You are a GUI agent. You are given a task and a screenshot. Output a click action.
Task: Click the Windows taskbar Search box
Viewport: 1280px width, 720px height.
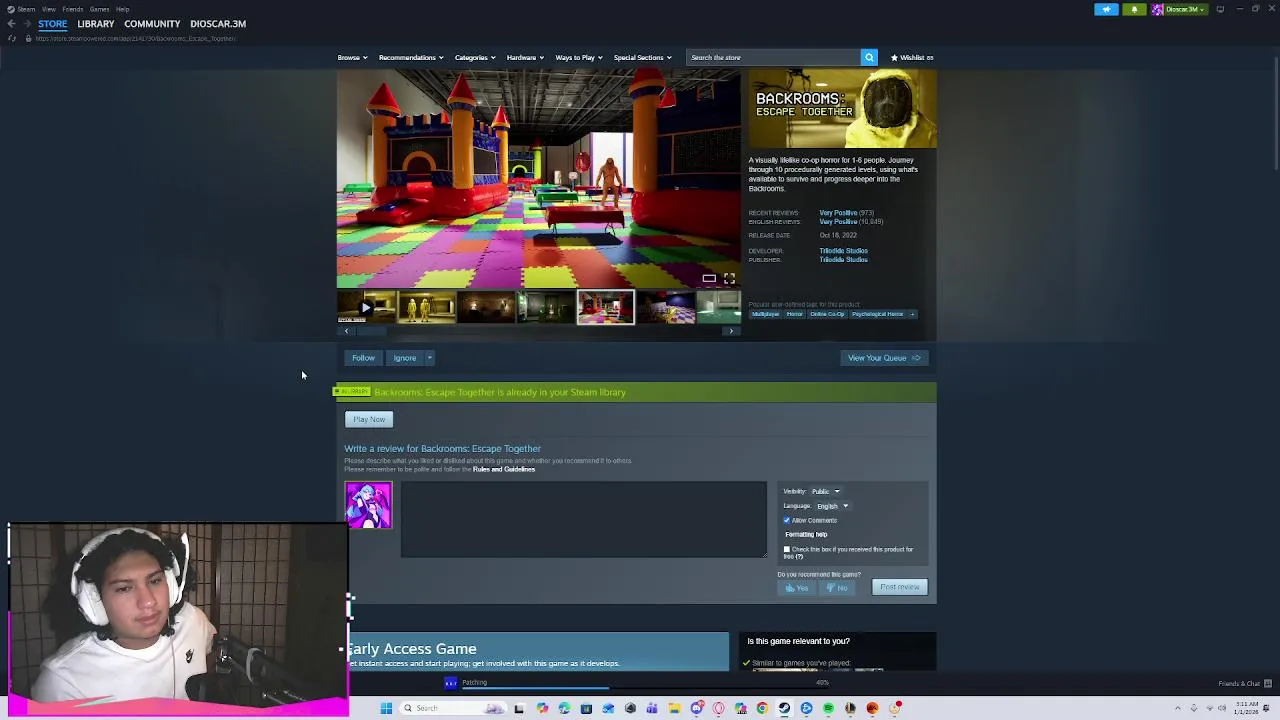point(451,708)
